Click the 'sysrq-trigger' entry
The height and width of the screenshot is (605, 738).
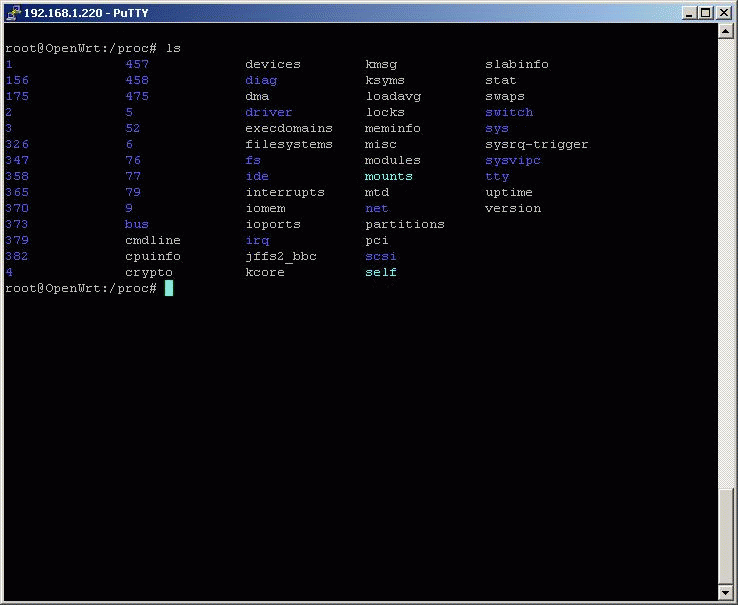click(537, 145)
